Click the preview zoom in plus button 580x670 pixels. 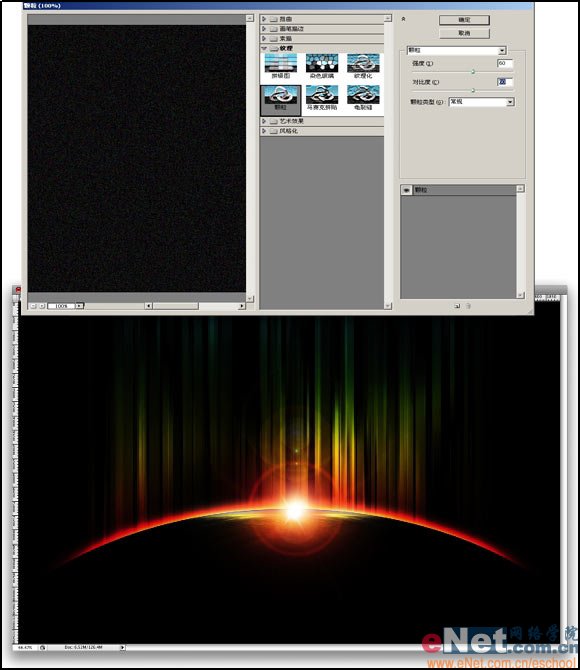click(x=42, y=306)
